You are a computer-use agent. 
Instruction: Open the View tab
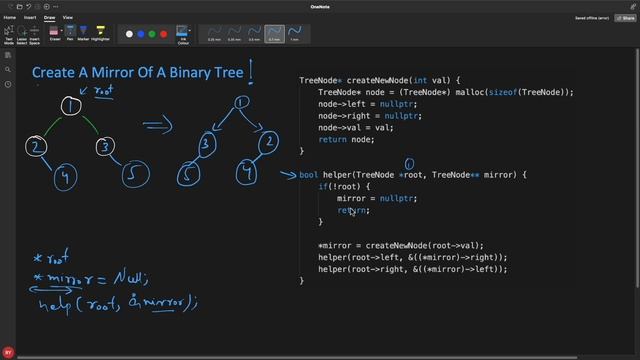68,18
